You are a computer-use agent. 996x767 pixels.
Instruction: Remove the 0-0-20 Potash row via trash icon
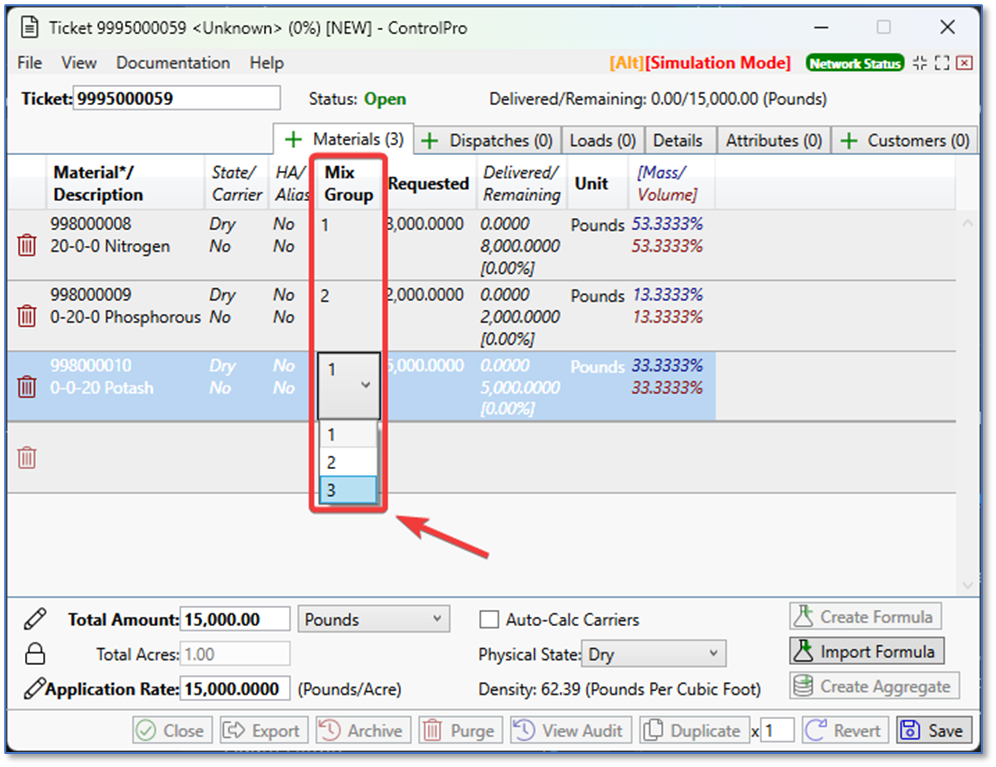point(27,387)
